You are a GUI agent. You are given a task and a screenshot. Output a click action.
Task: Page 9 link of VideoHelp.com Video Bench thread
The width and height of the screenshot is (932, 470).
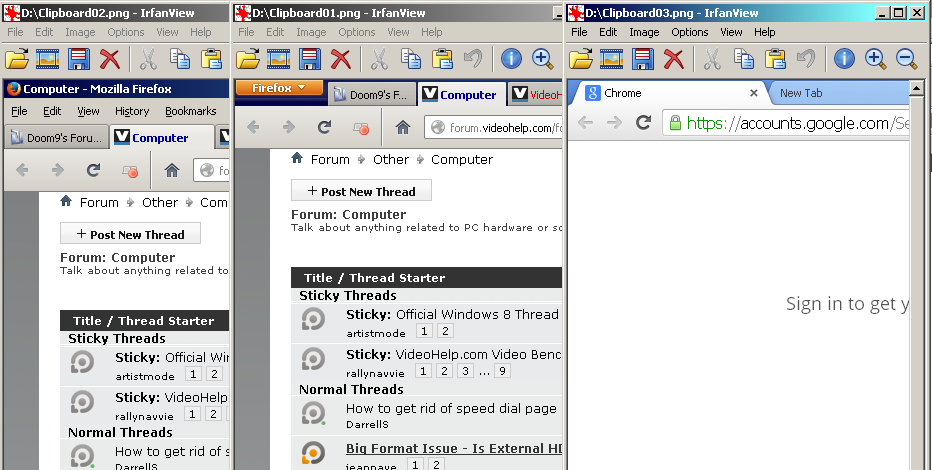(x=503, y=371)
